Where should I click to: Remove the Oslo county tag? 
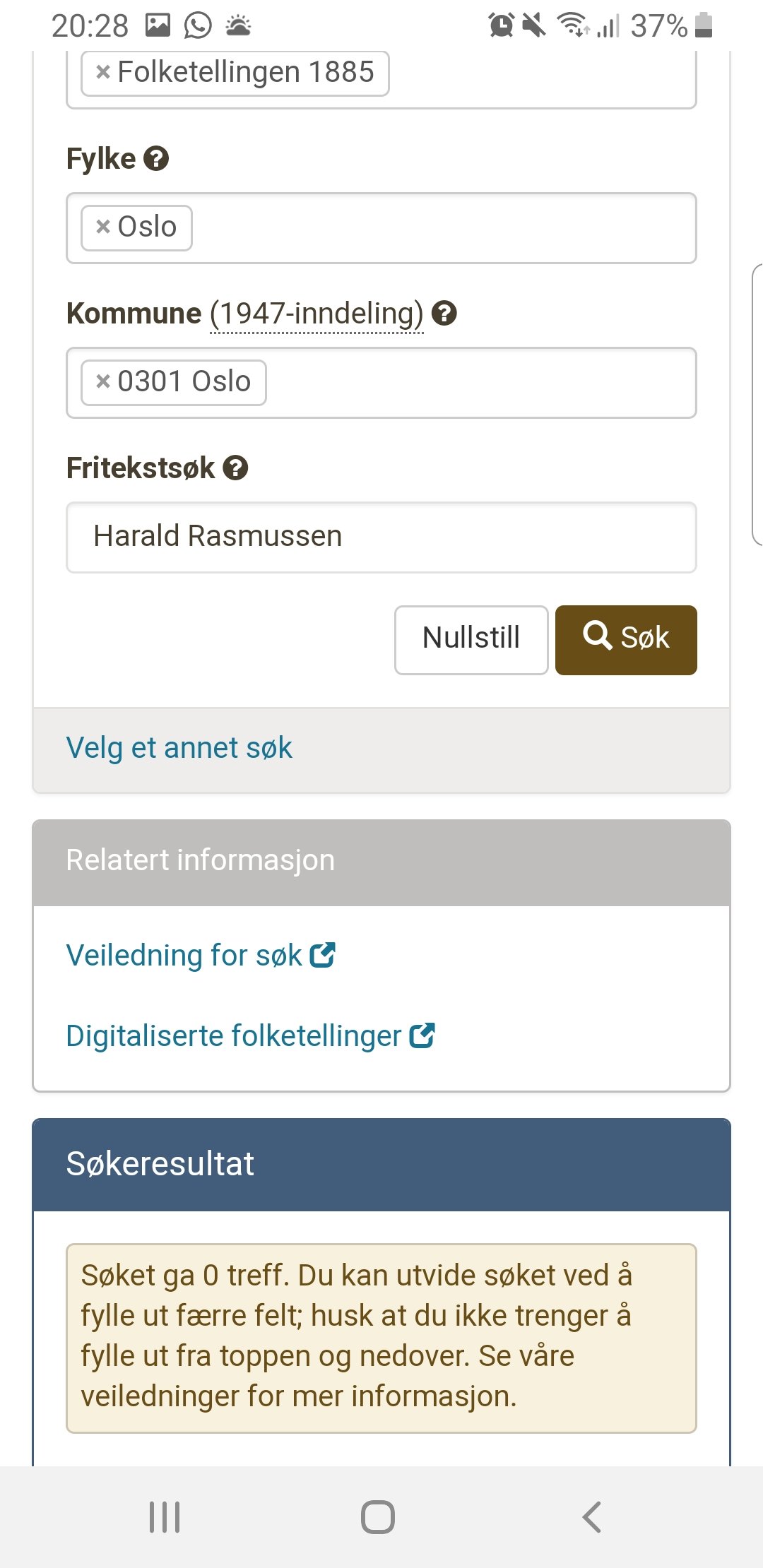[x=103, y=227]
